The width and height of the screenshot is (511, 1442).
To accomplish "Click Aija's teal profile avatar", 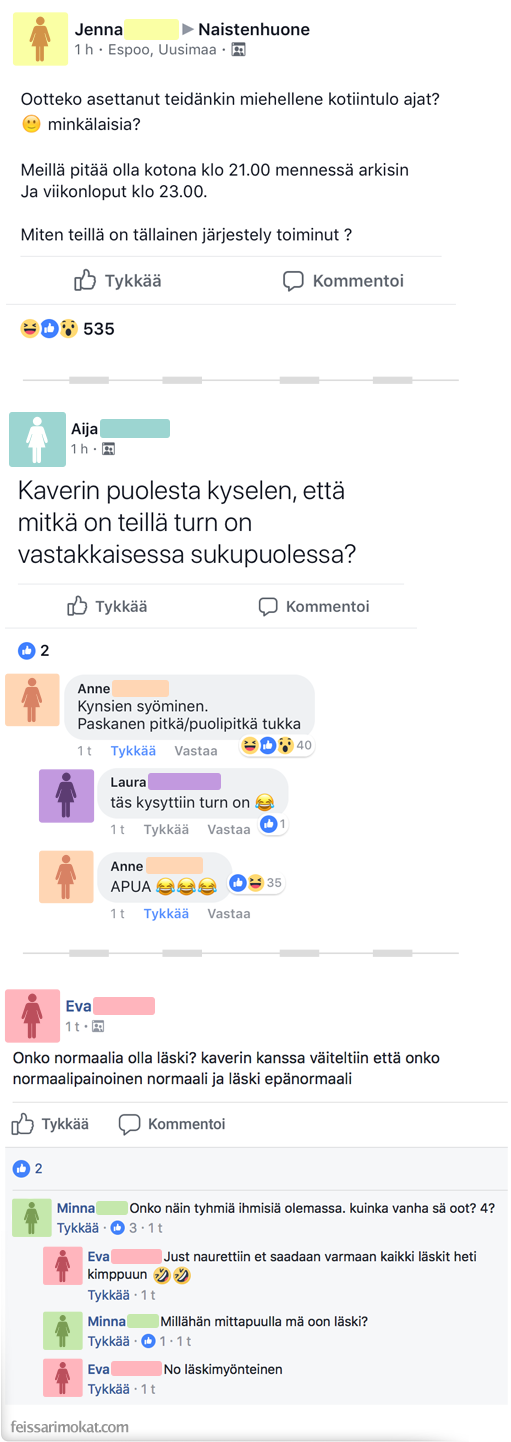I will click(37, 438).
